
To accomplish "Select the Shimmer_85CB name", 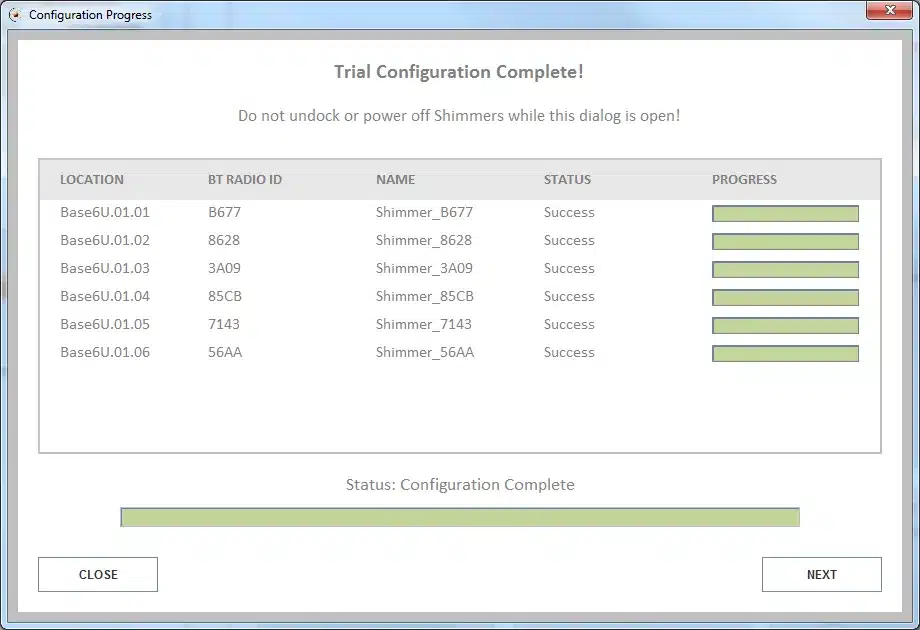I will [425, 296].
